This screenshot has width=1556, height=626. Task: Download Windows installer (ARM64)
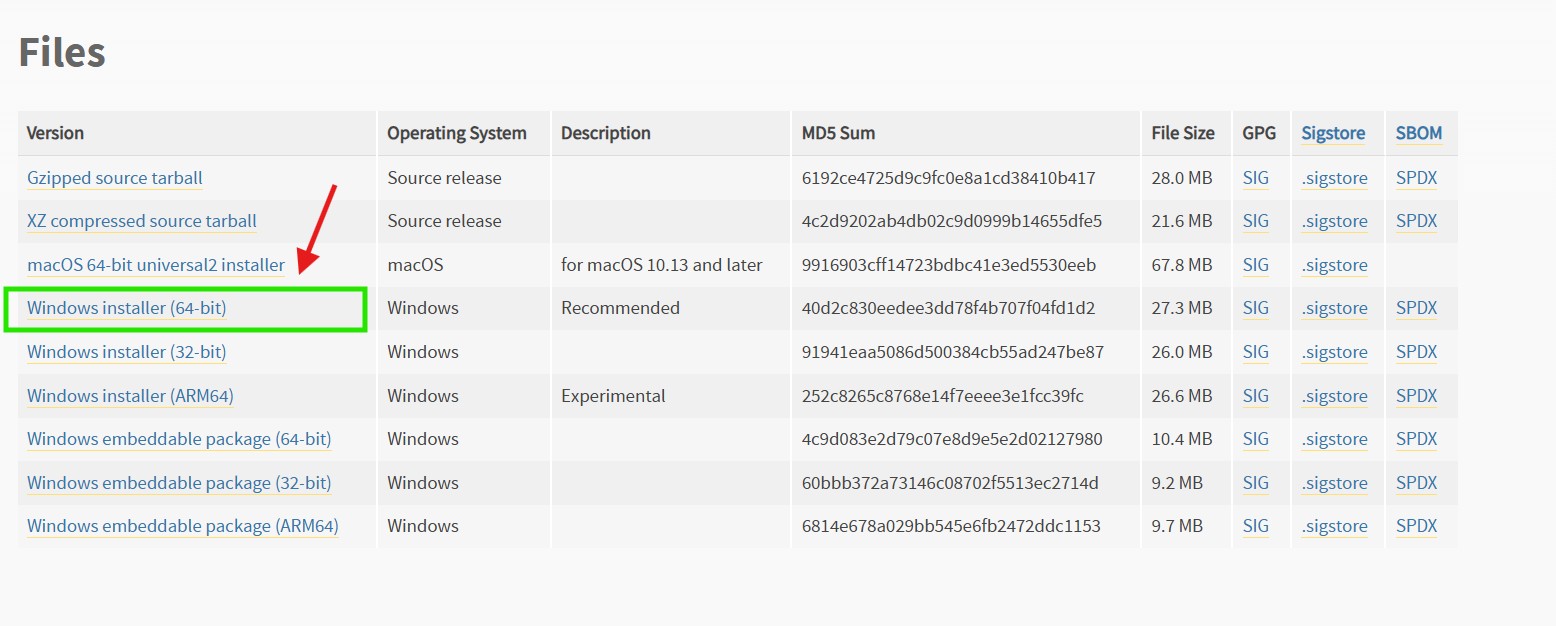coord(130,396)
